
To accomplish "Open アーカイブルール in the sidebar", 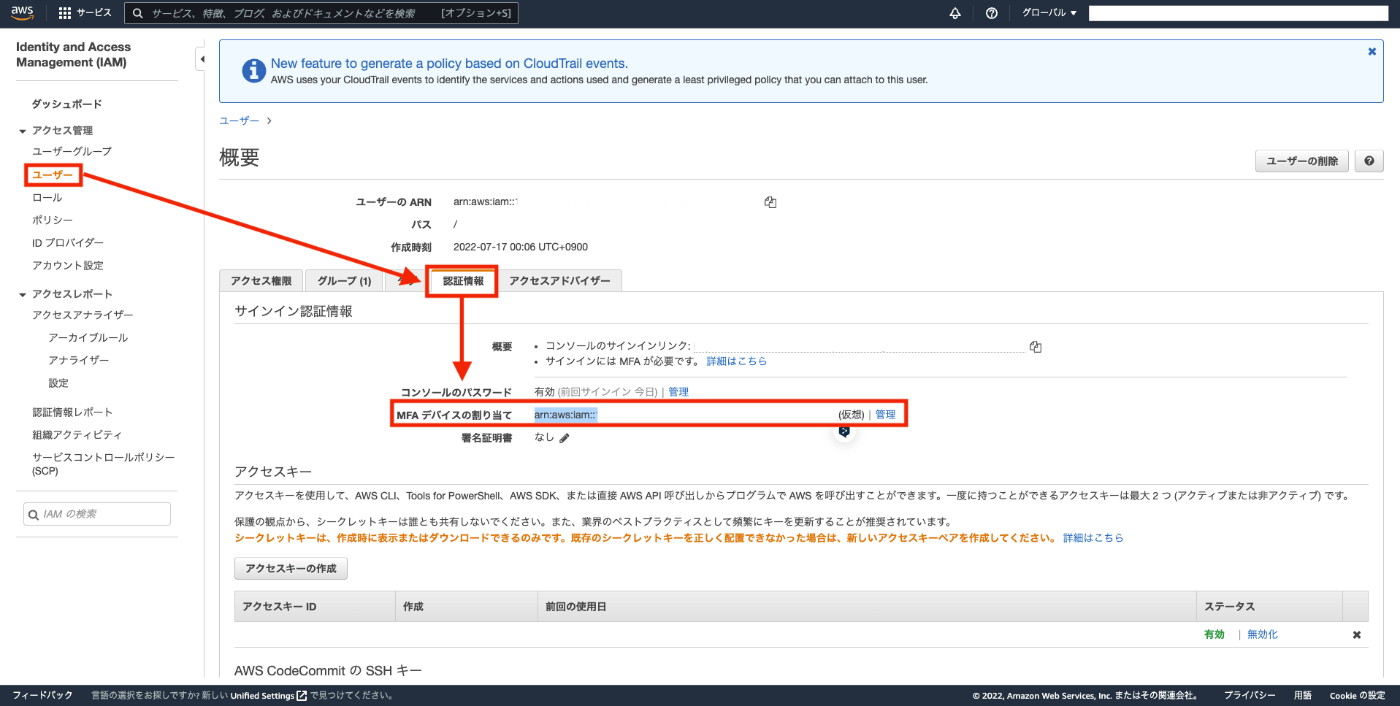I will pos(88,338).
